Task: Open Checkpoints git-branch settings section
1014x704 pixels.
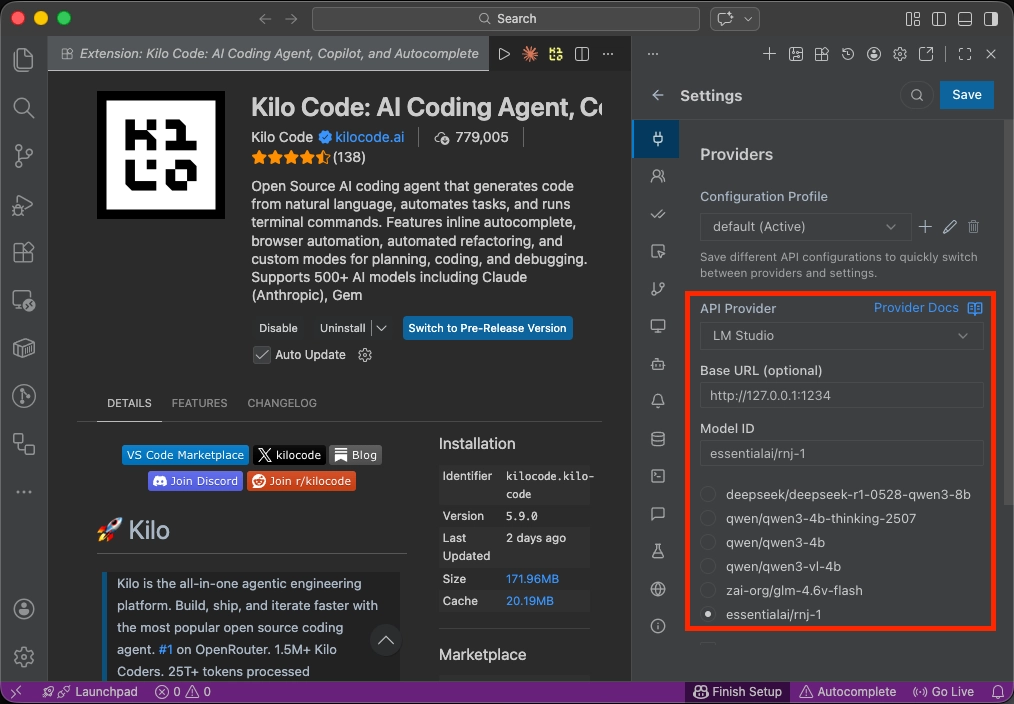Action: click(x=658, y=289)
